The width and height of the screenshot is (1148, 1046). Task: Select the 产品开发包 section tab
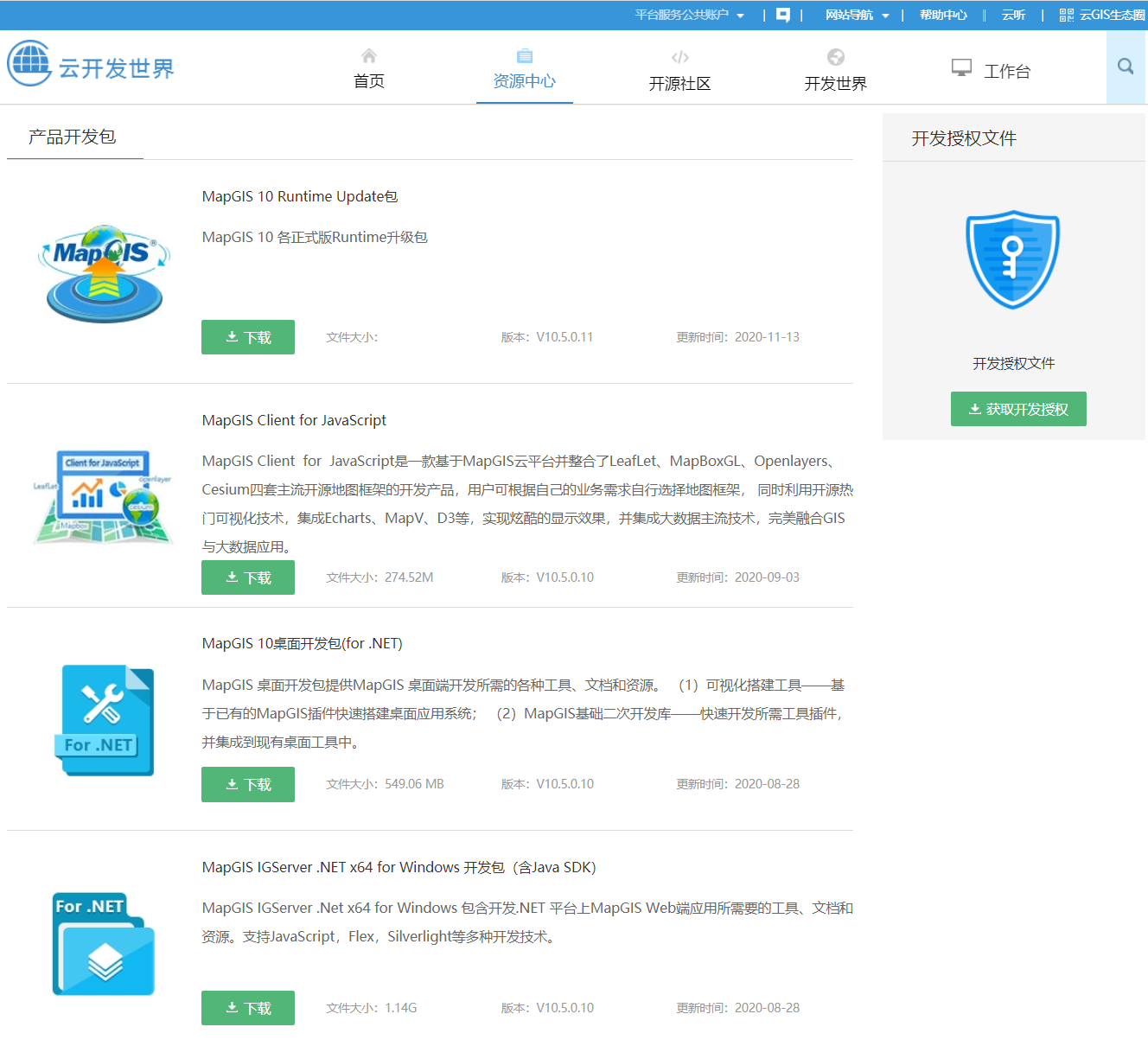[73, 137]
